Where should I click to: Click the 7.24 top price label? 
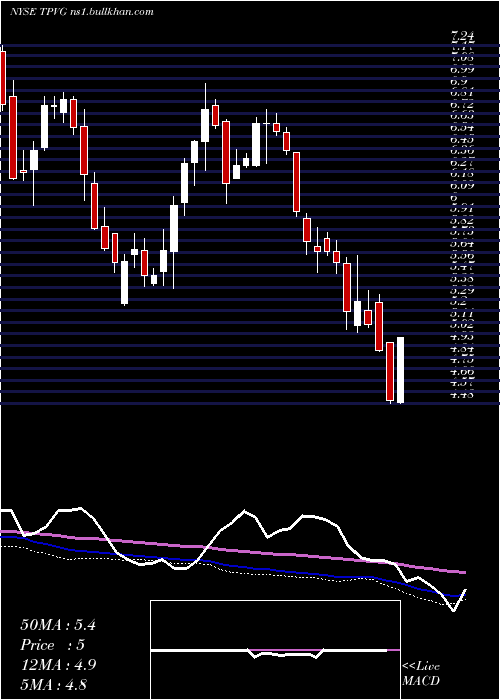[x=462, y=37]
